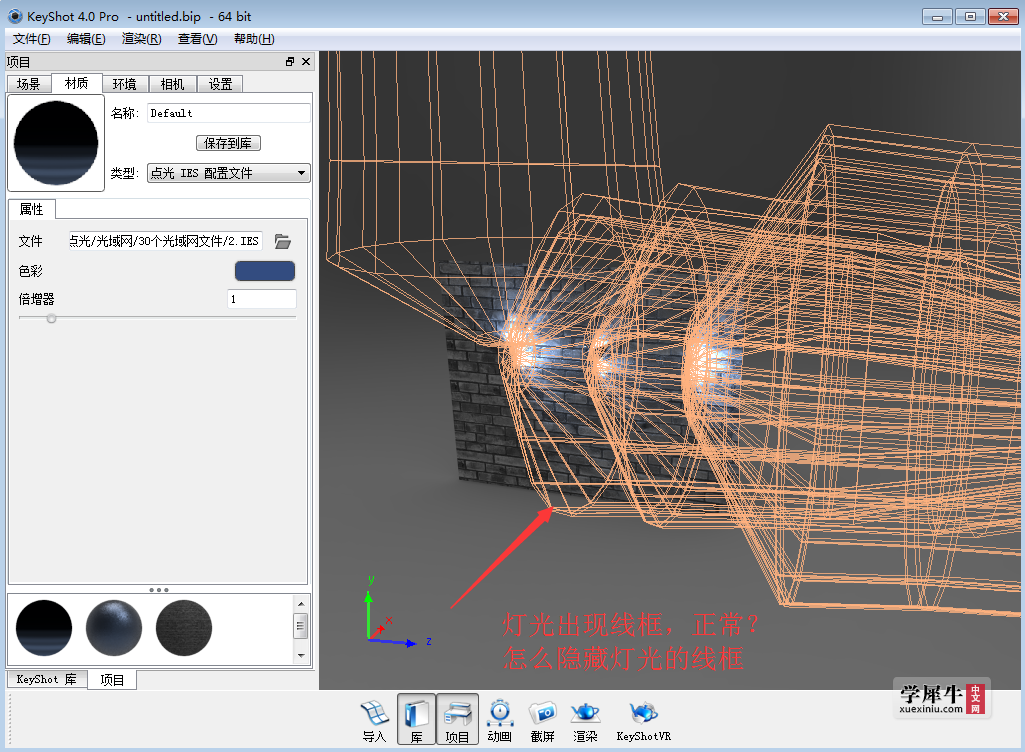Click the three-dot panel splitter handle
Image resolution: width=1025 pixels, height=752 pixels.
pos(159,590)
